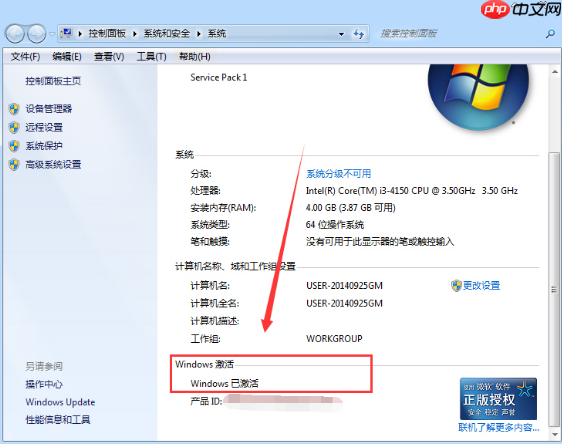The height and width of the screenshot is (444, 562).
Task: Open 性能信息和工具 link
Action: point(58,419)
